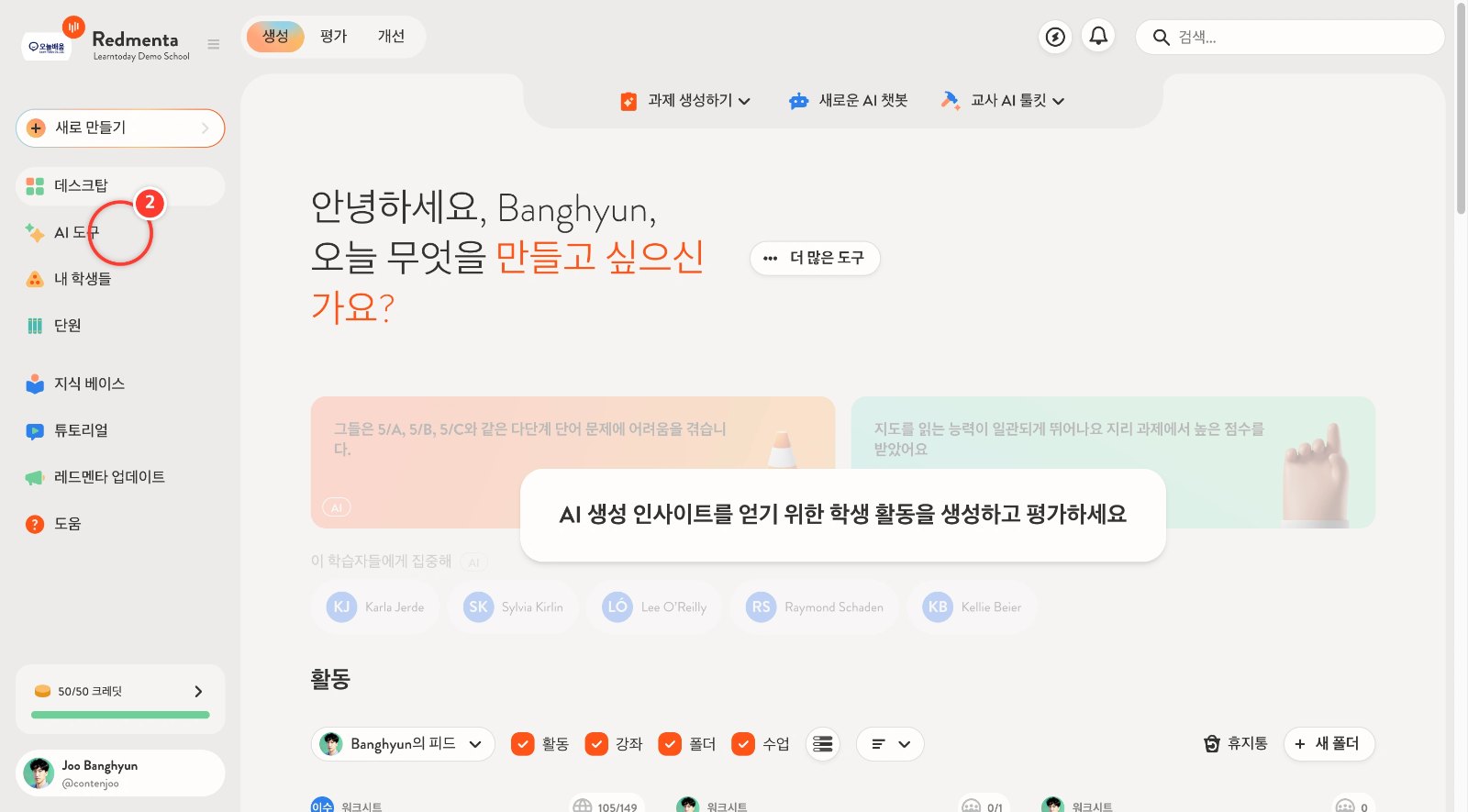Switch to the 생성 tab
The height and width of the screenshot is (812, 1468).
(x=275, y=37)
